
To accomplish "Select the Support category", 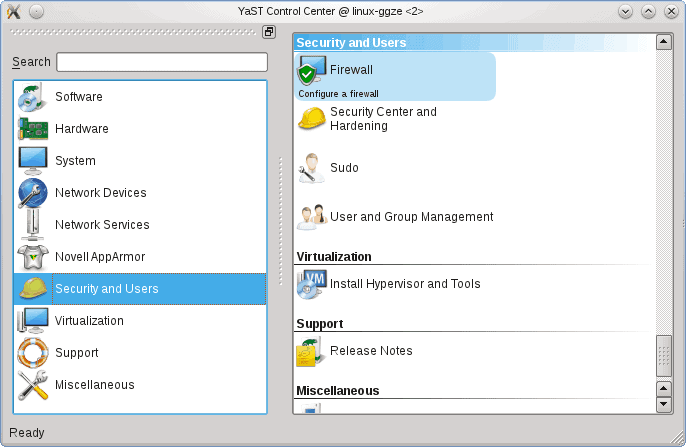I will (x=76, y=353).
